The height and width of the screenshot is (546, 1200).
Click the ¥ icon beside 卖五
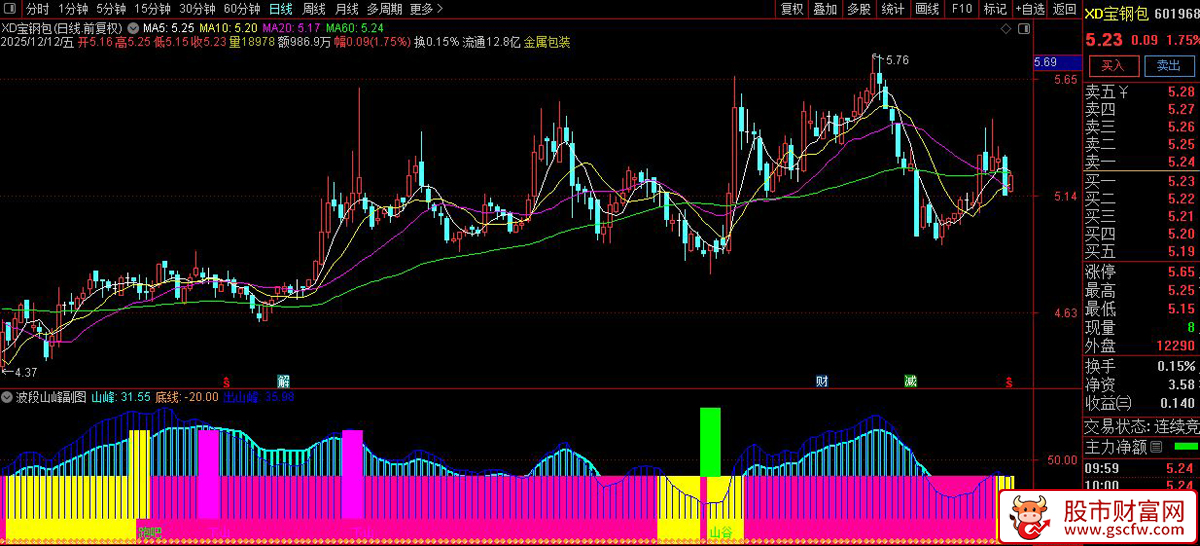pyautogui.click(x=1124, y=93)
